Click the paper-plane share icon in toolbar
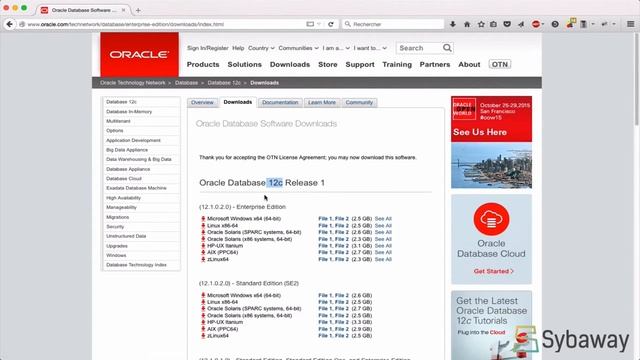 (x=521, y=24)
